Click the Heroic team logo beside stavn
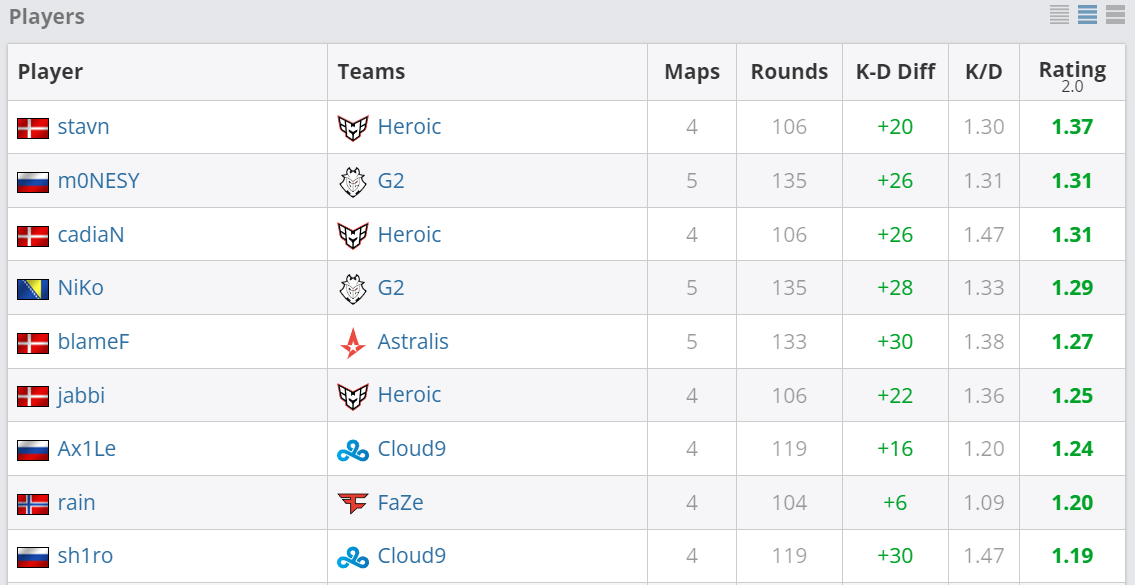Viewport: 1135px width, 585px height. 355,126
